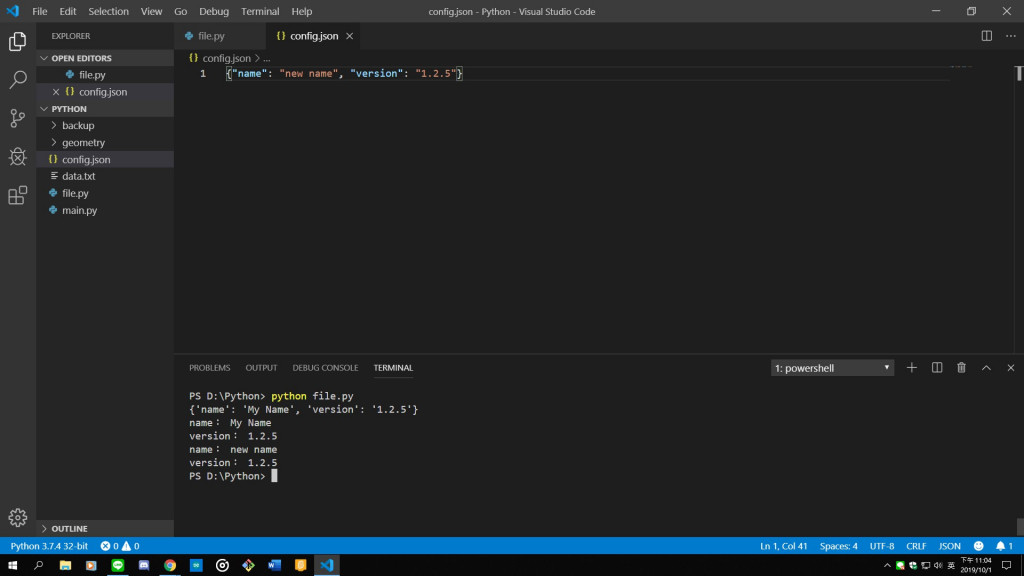Switch to the Debug Console tab
Image resolution: width=1024 pixels, height=576 pixels.
[x=325, y=368]
